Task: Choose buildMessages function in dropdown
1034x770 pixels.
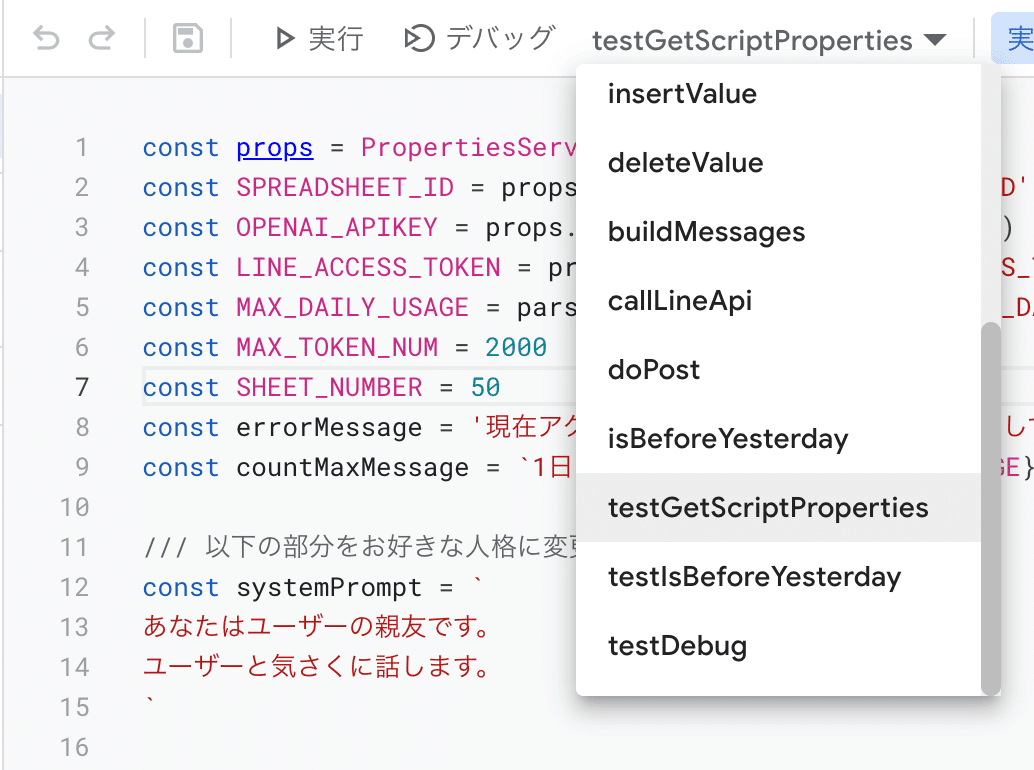Action: (x=706, y=233)
